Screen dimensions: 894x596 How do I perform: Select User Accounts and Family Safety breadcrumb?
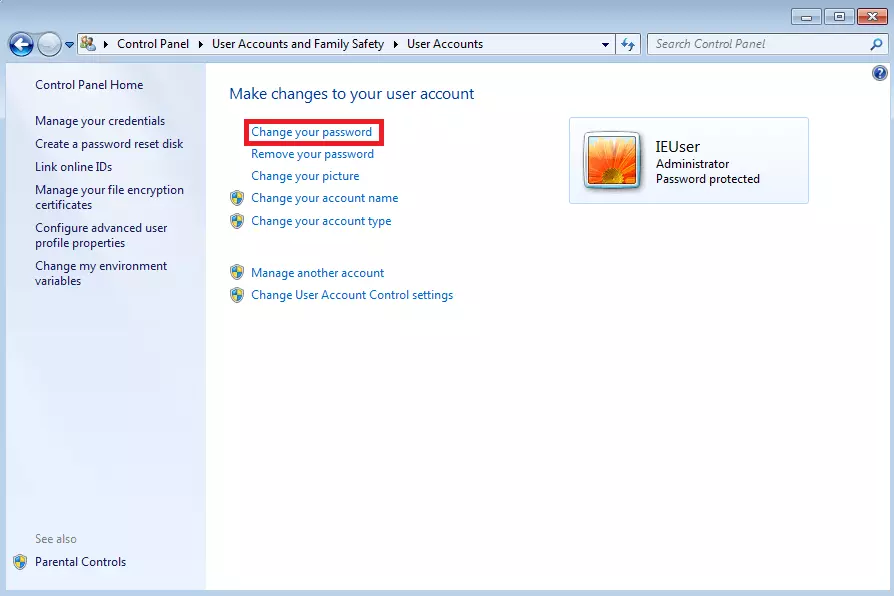point(298,44)
